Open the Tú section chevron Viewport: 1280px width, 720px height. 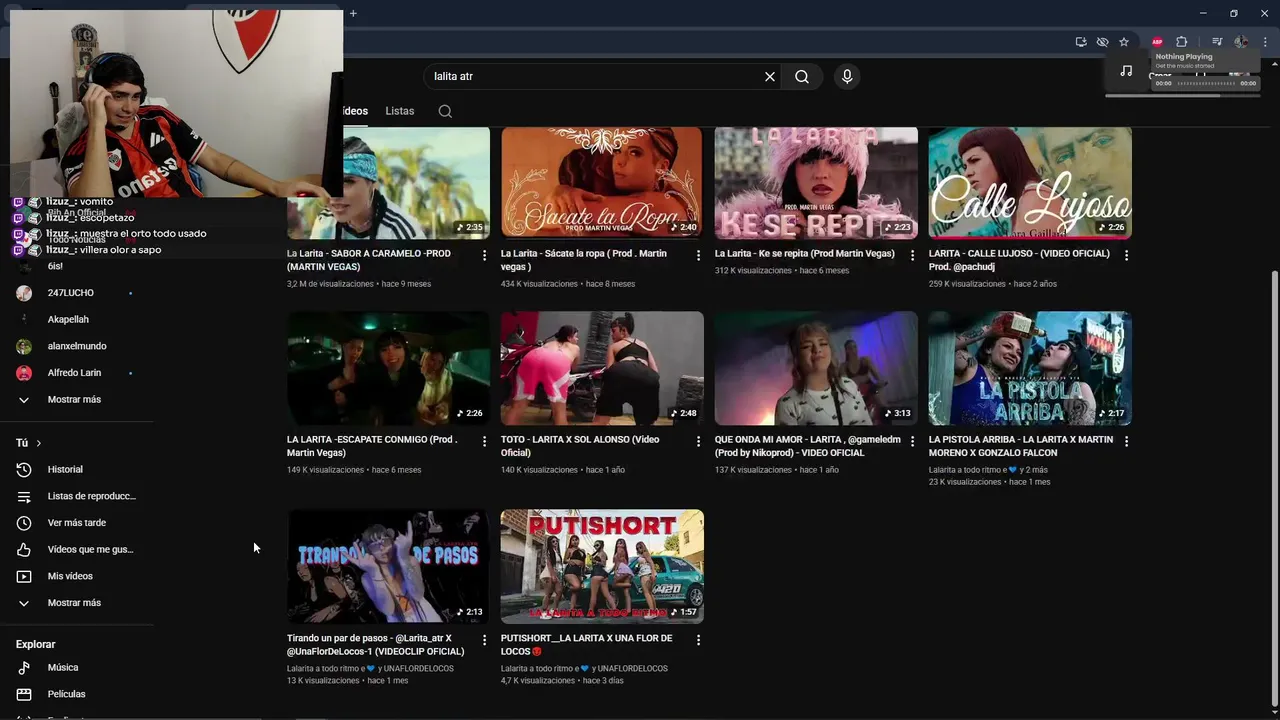click(x=39, y=443)
